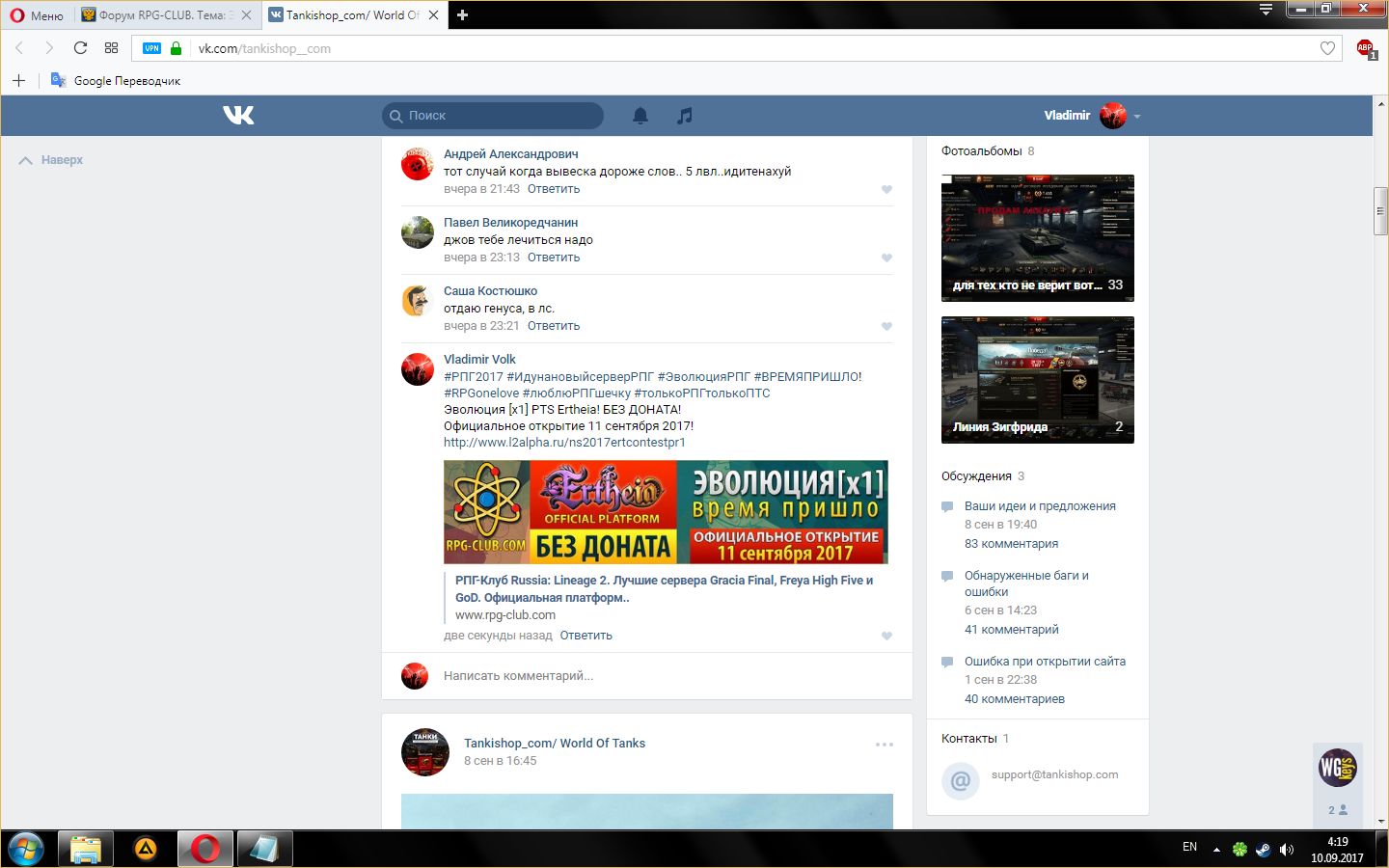This screenshot has height=868, width=1389.
Task: Open the VK music player note icon
Action: pyautogui.click(x=685, y=116)
